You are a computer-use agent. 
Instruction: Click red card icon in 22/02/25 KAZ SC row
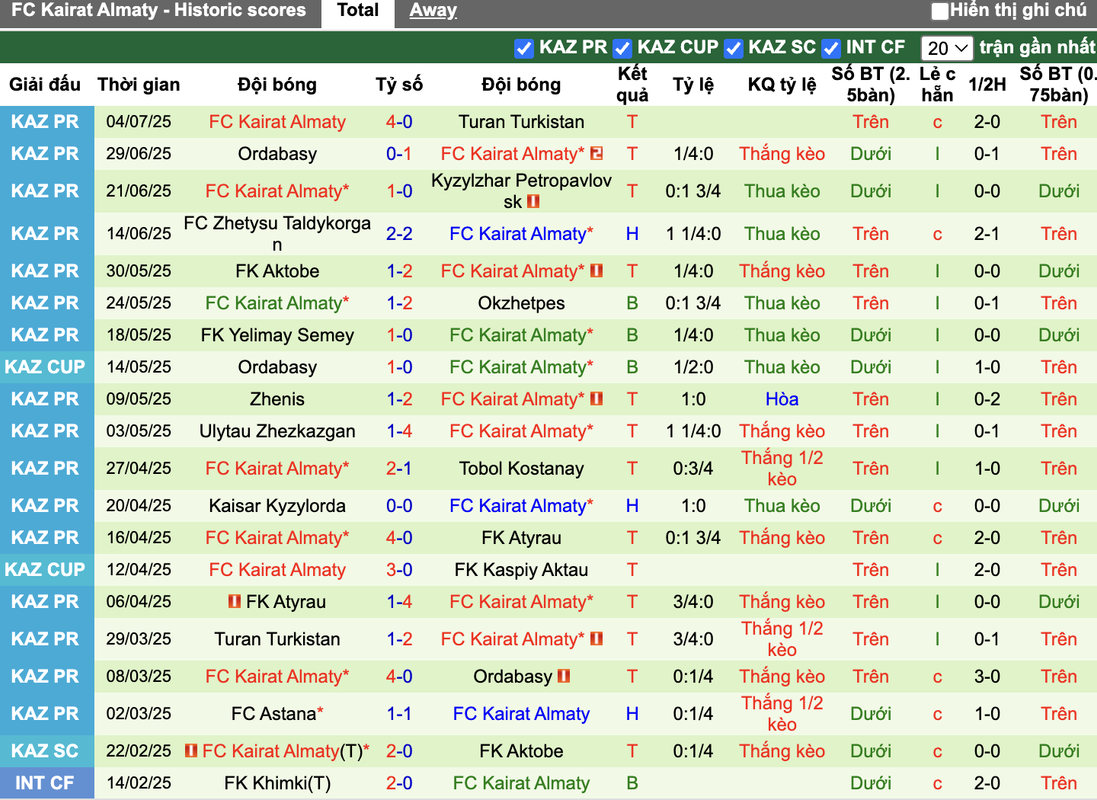[191, 750]
